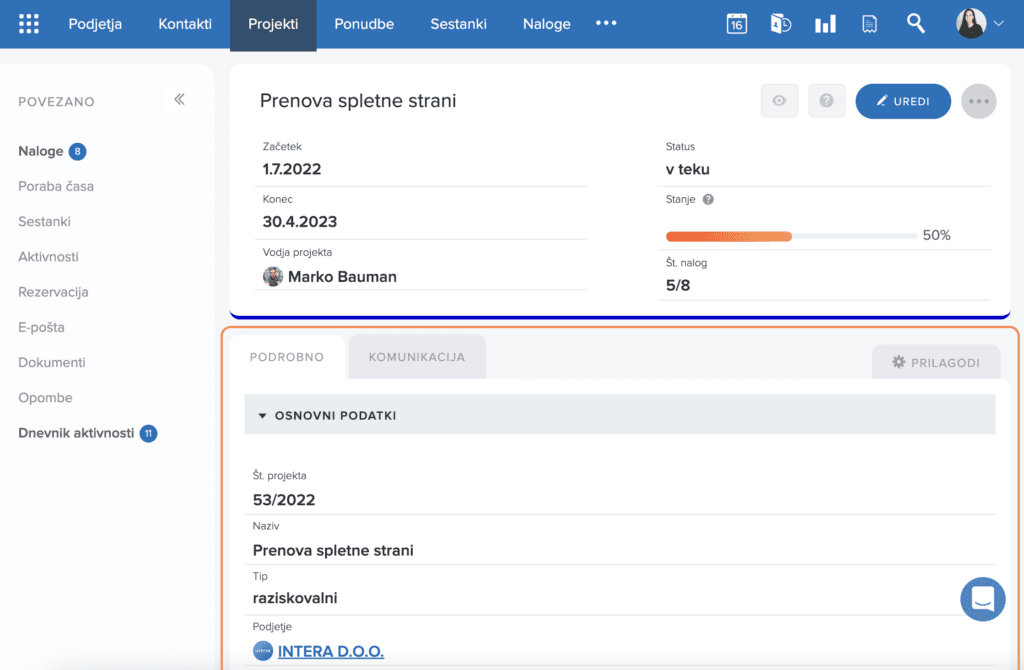Click the search magnifier icon

[916, 24]
